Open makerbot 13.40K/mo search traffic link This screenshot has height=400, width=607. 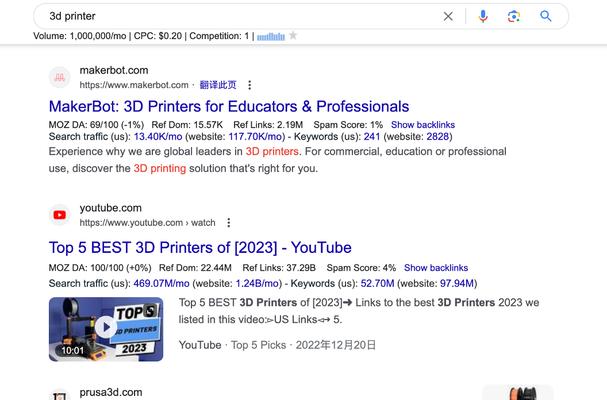click(158, 137)
